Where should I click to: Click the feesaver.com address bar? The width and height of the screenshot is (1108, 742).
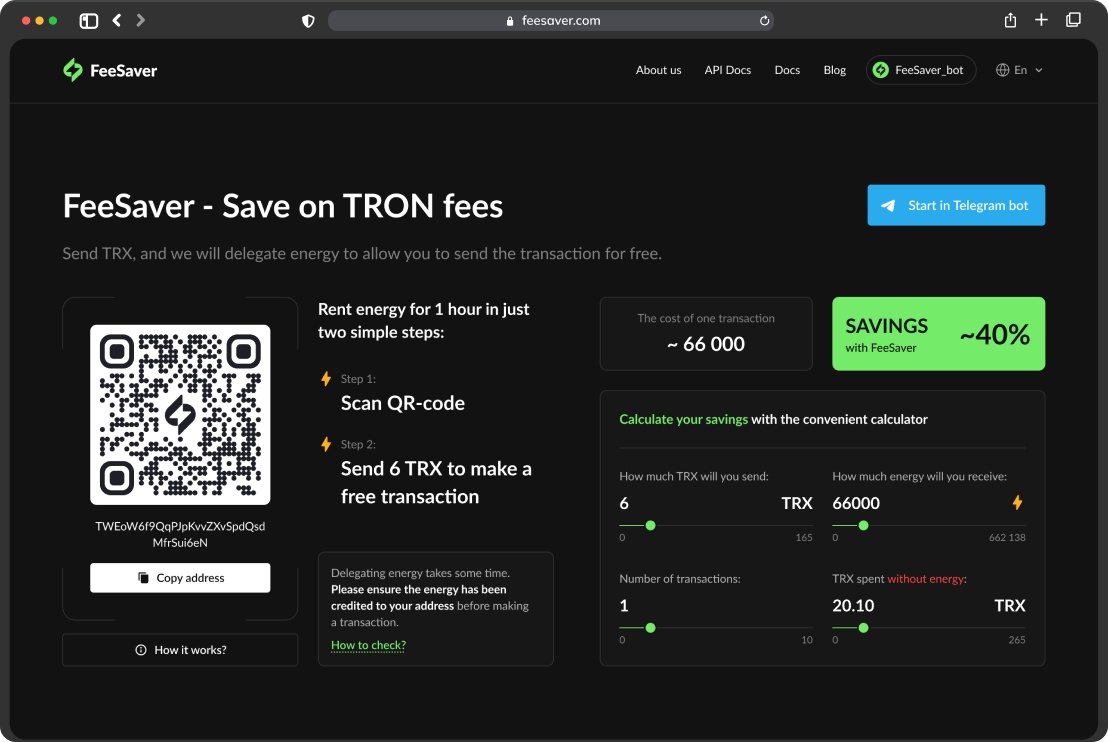click(550, 20)
